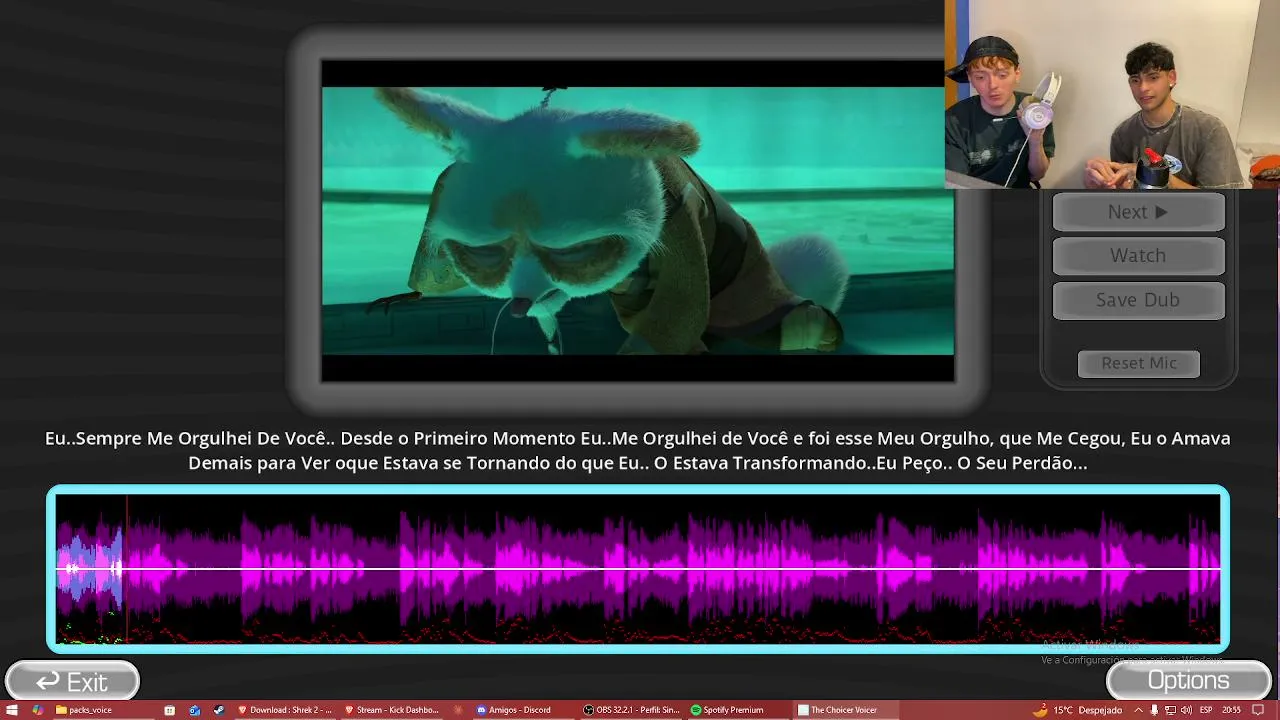Open the Outlook taskbar icon
The height and width of the screenshot is (720, 1280).
click(x=194, y=710)
